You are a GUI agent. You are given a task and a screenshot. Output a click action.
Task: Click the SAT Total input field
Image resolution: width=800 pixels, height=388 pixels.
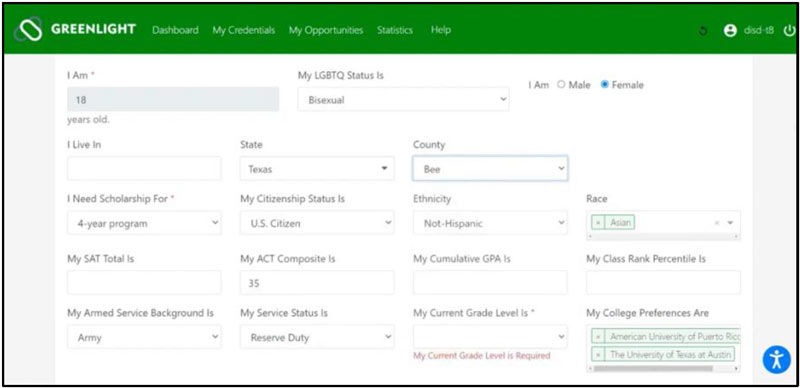point(144,282)
